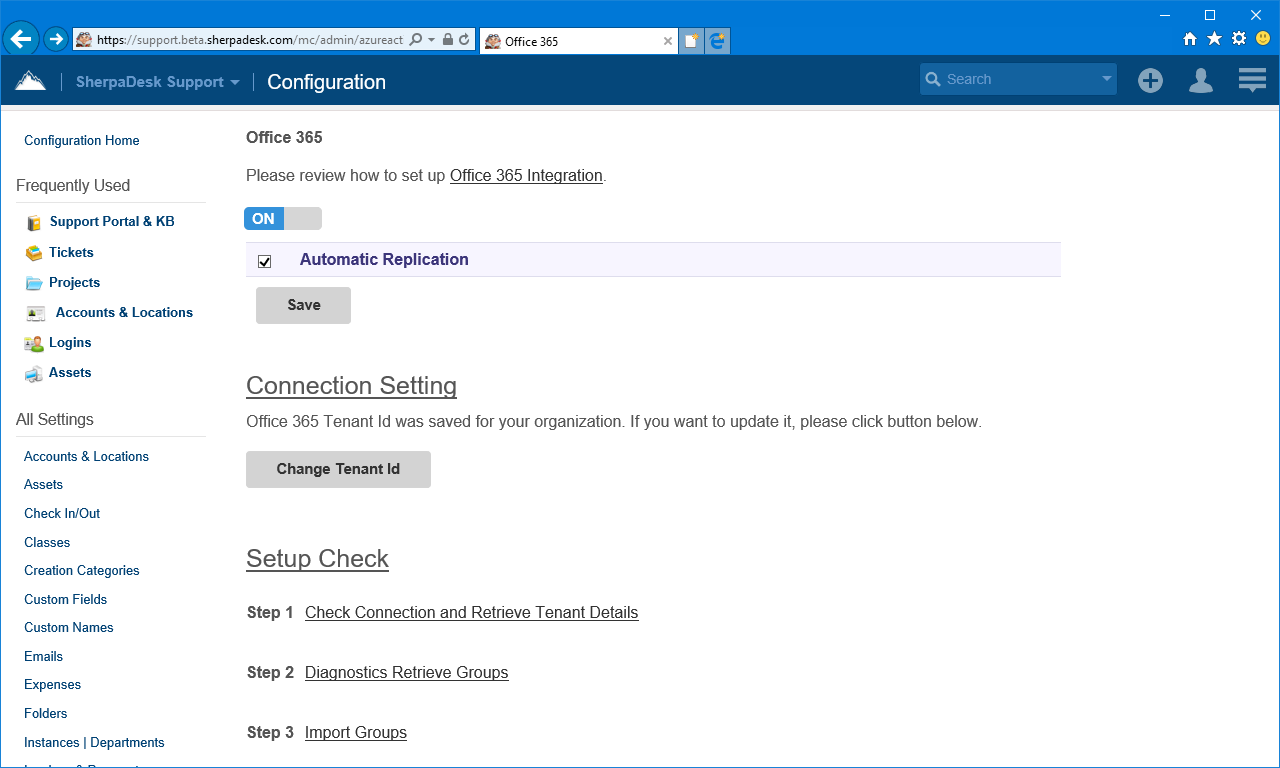This screenshot has height=768, width=1280.
Task: Open the header search dropdown arrow
Action: point(1105,78)
